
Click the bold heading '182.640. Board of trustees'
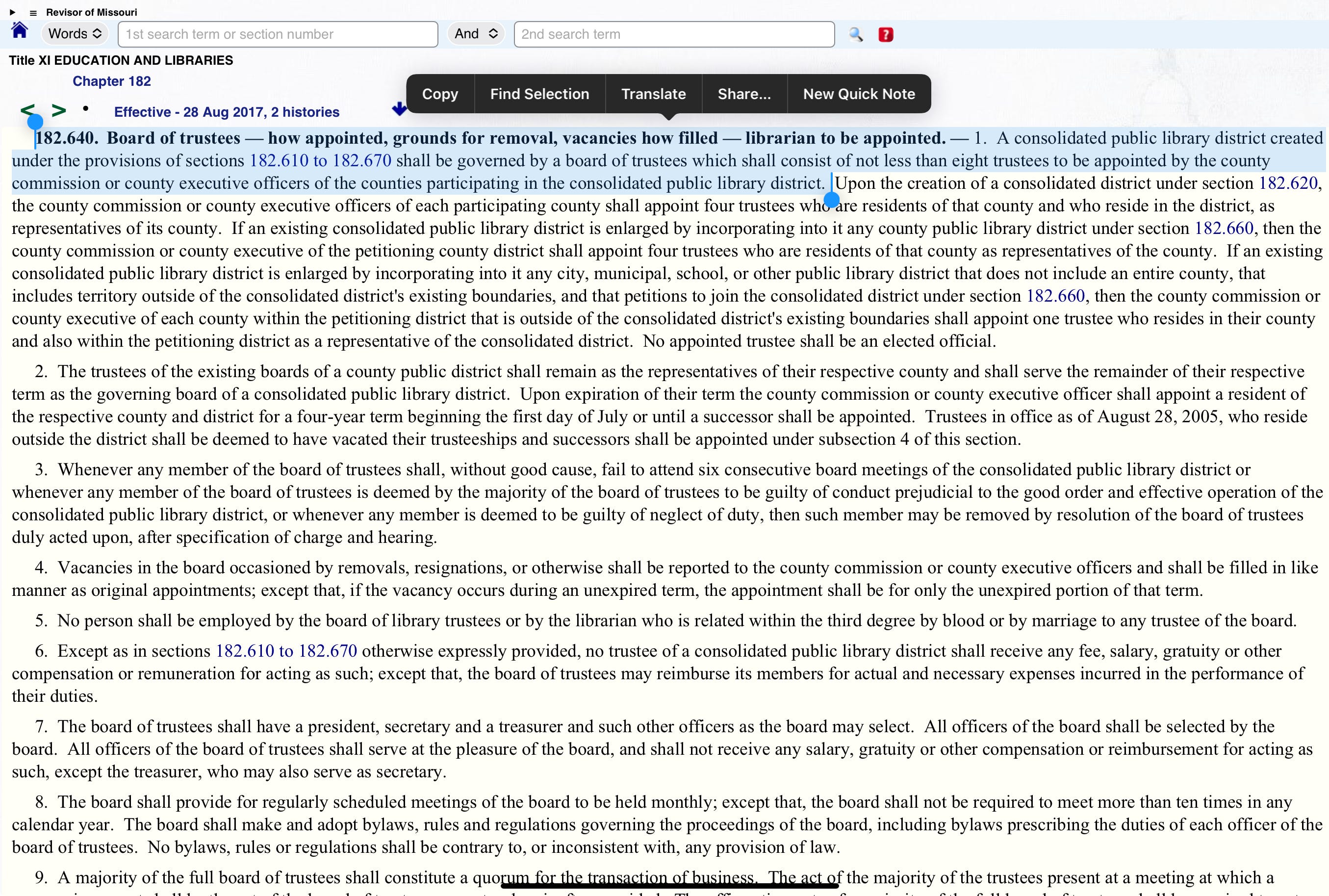pyautogui.click(x=138, y=138)
